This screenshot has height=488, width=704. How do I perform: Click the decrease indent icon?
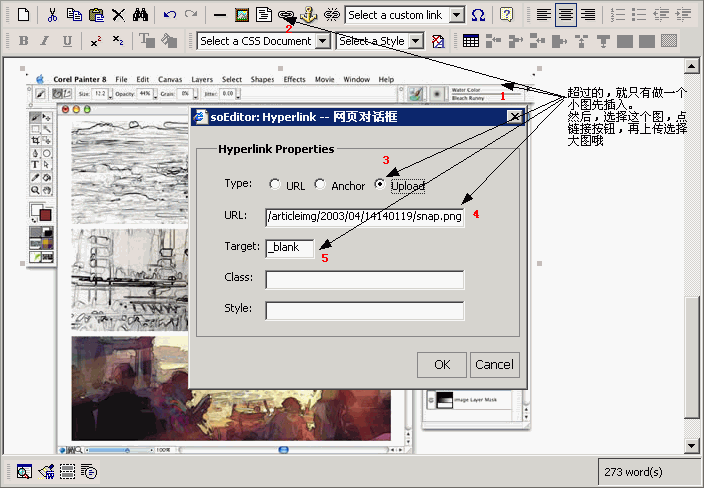[x=661, y=15]
